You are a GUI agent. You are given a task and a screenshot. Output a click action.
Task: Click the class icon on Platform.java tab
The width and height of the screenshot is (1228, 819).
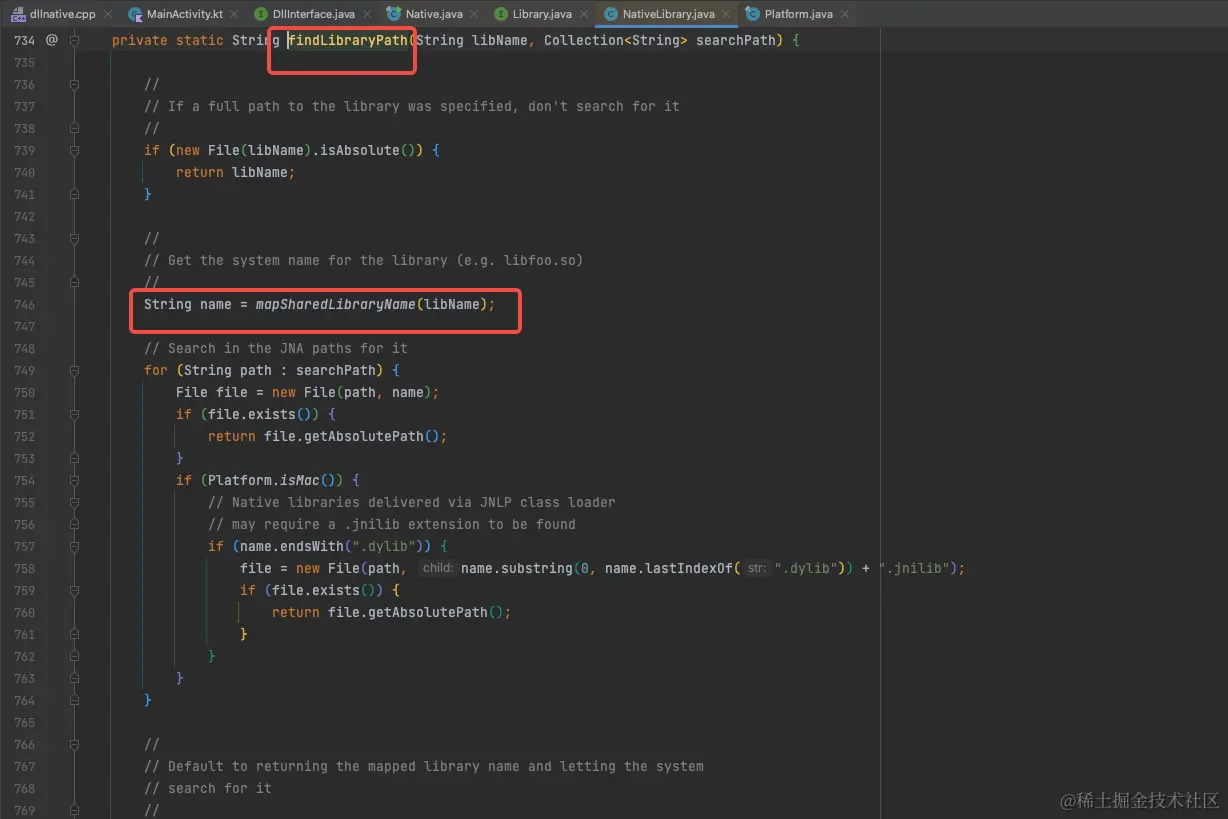click(753, 14)
